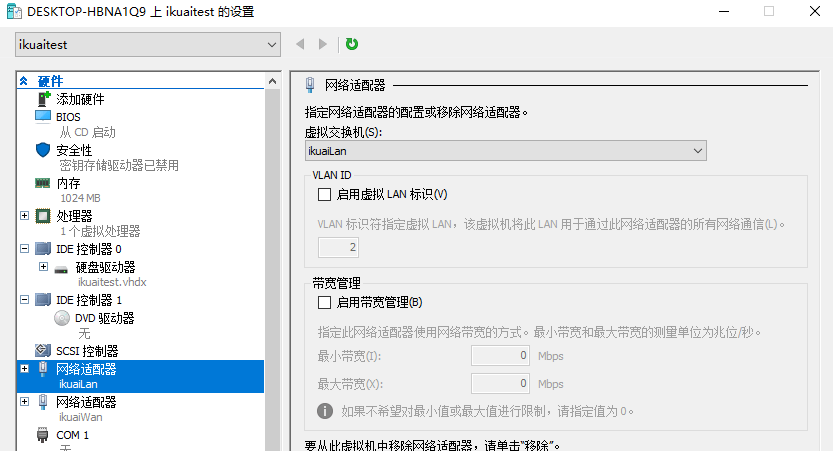The image size is (833, 451).
Task: Expand the processor tree node
Action: point(24,216)
